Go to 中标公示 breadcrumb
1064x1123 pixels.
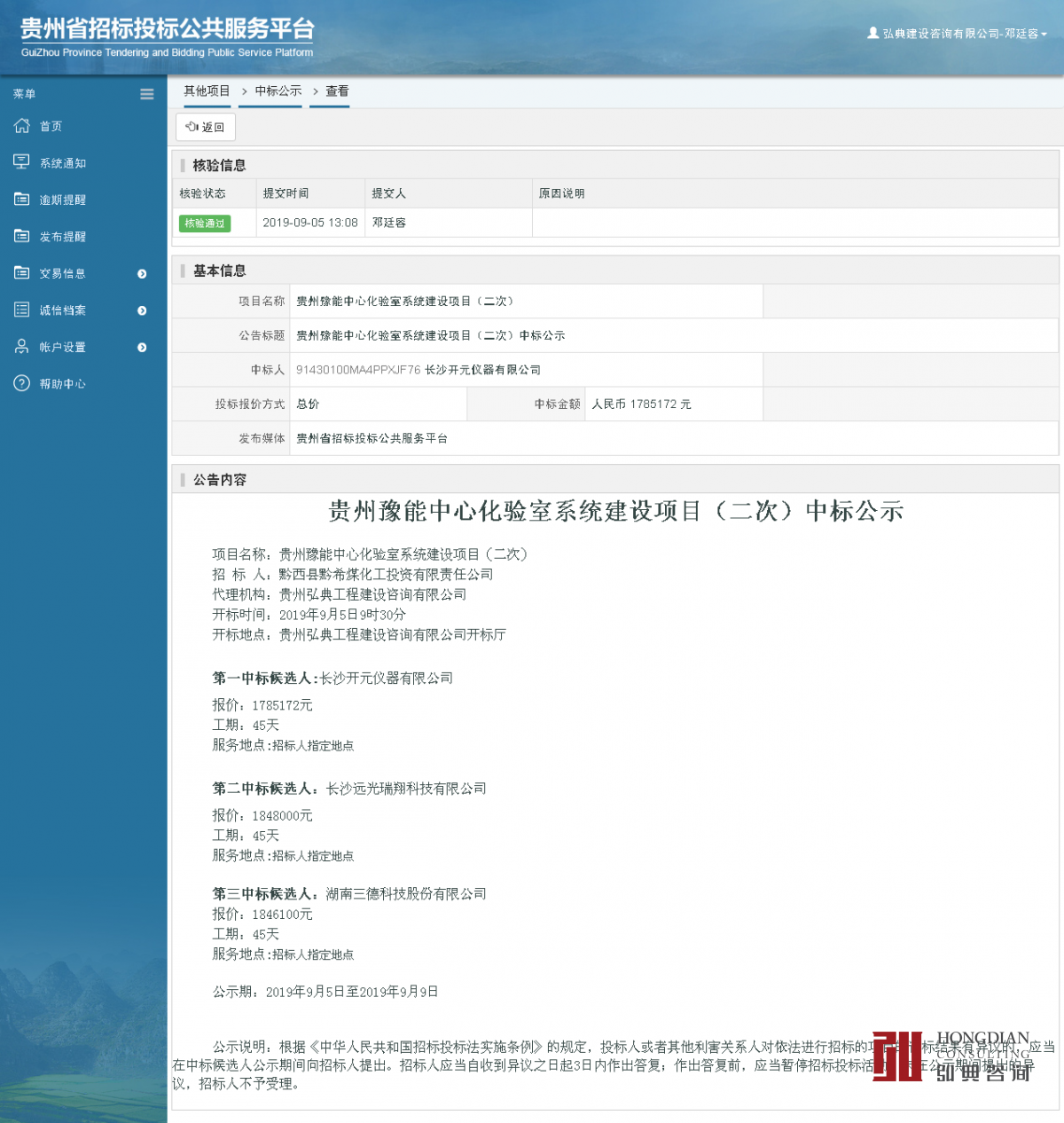pyautogui.click(x=278, y=91)
